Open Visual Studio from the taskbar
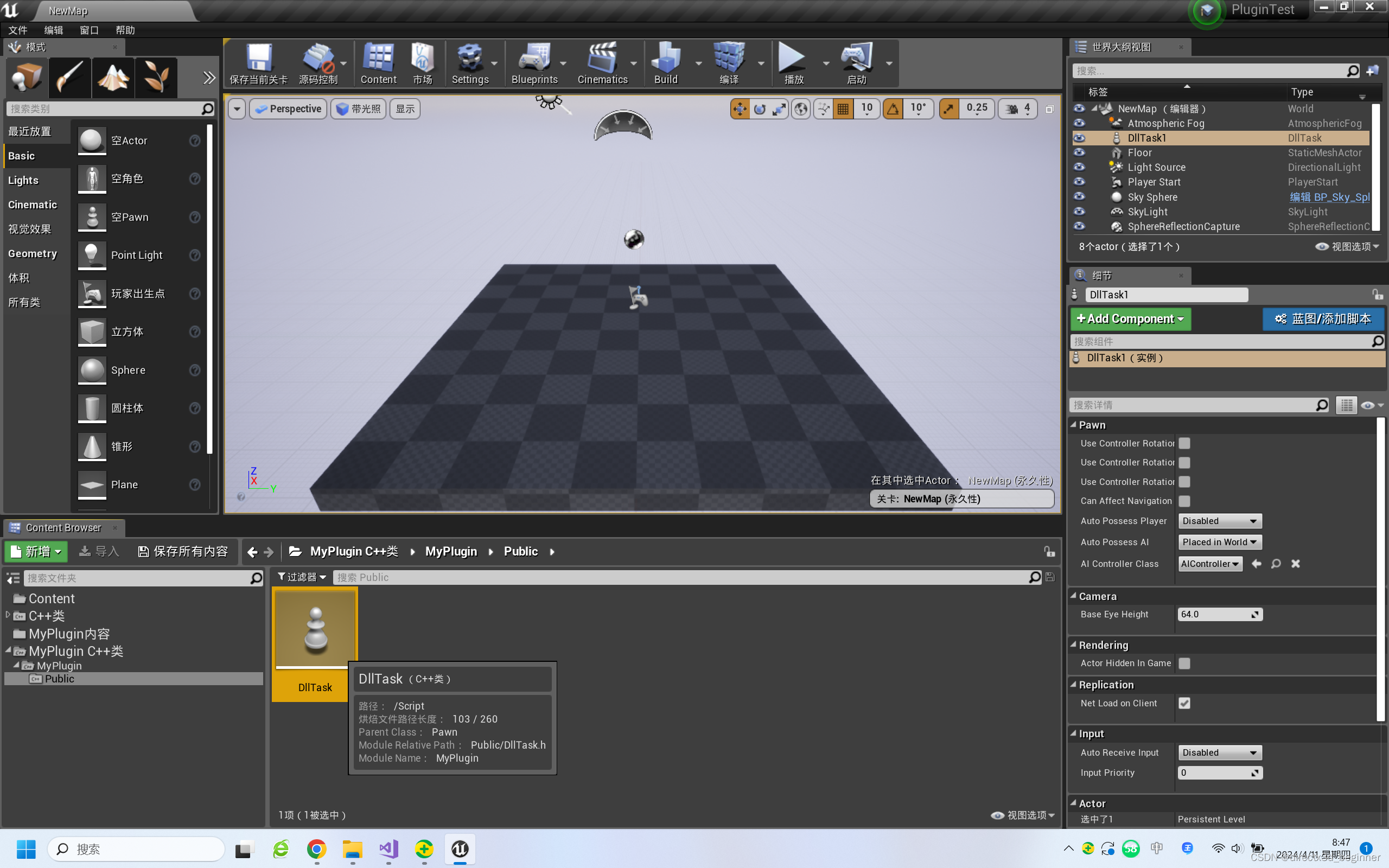 388,848
